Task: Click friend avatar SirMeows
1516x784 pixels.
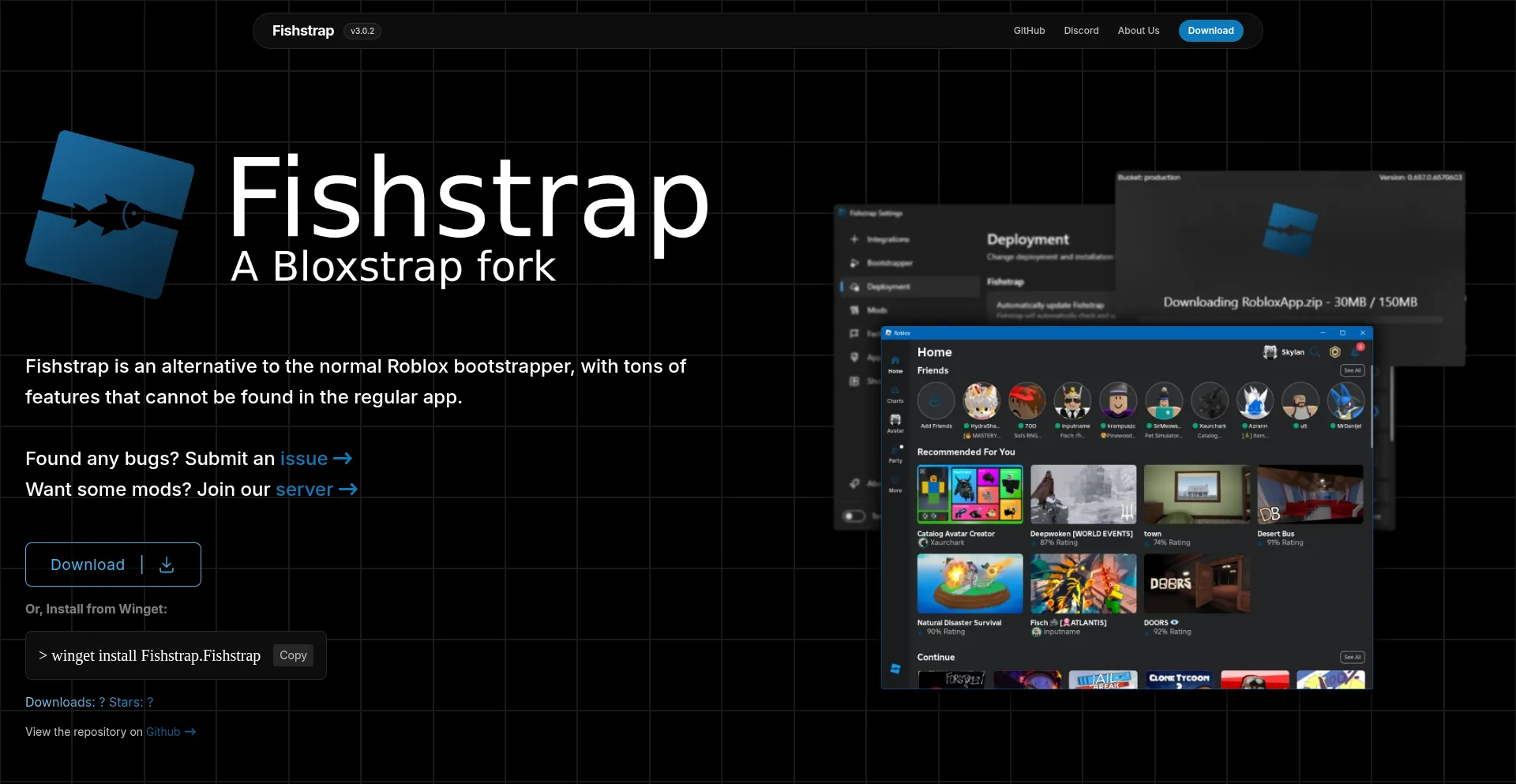Action: click(1164, 401)
